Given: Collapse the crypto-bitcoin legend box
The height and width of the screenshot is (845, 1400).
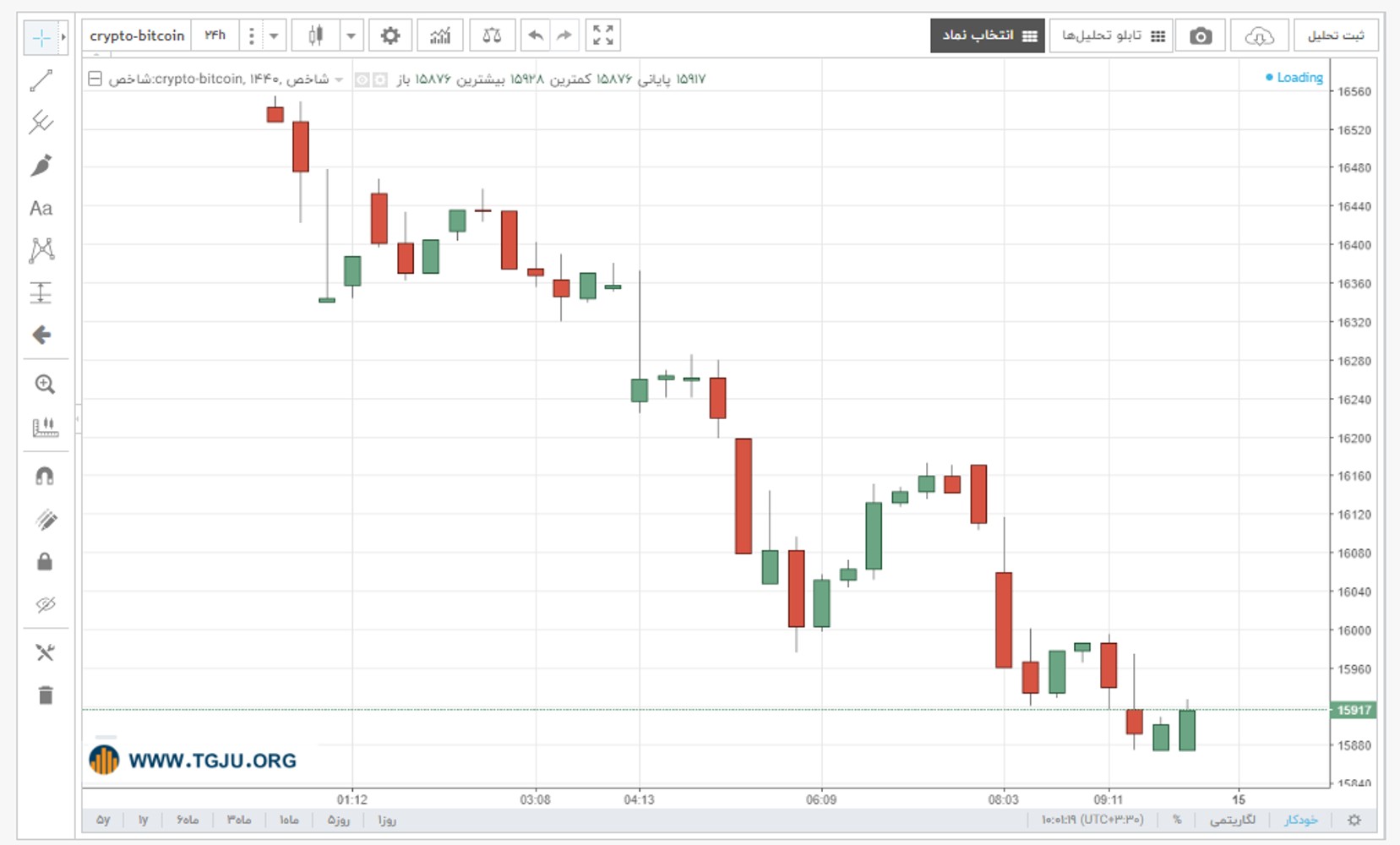Looking at the screenshot, I should pyautogui.click(x=95, y=79).
